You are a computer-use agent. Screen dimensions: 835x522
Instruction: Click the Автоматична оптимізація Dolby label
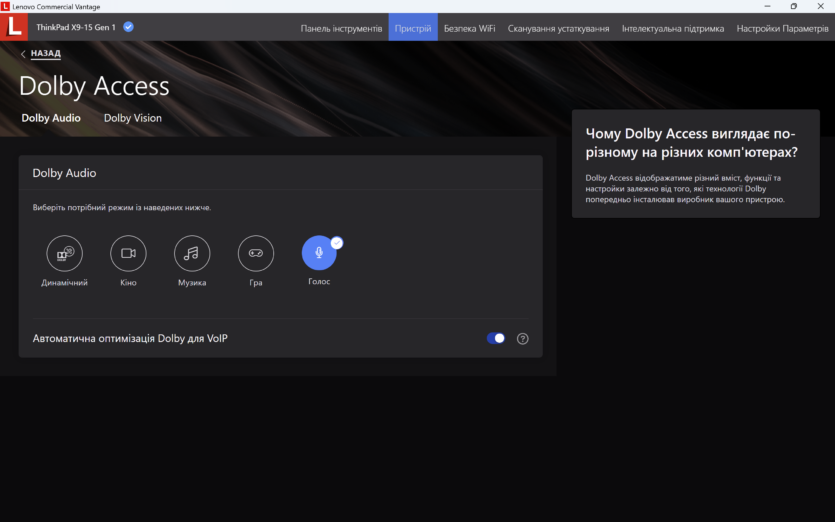click(130, 339)
